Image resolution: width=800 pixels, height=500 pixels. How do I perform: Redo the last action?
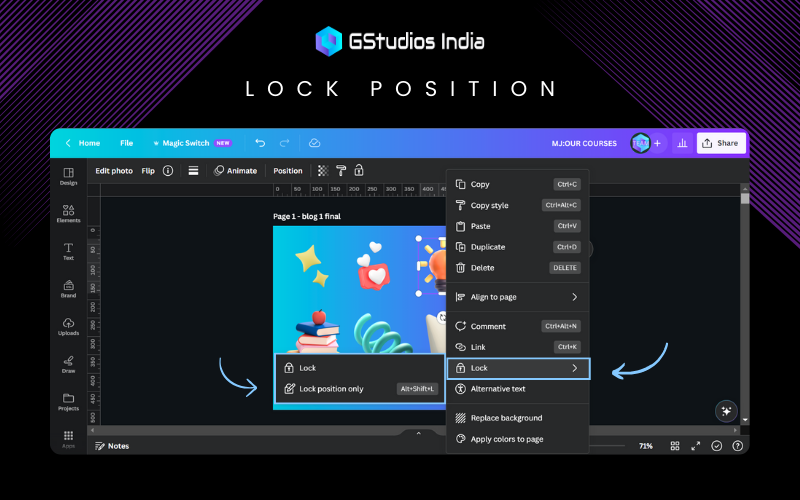[x=285, y=143]
